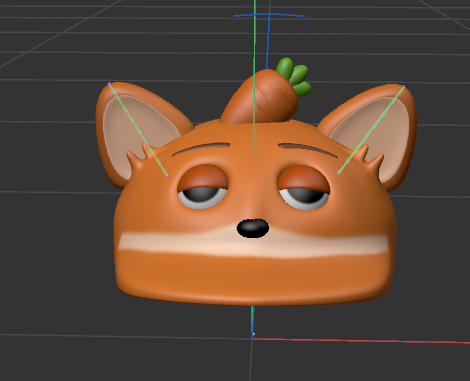Image resolution: width=470 pixels, height=381 pixels.
Task: Click the fur tufts beside right ear
Action: pos(369,156)
